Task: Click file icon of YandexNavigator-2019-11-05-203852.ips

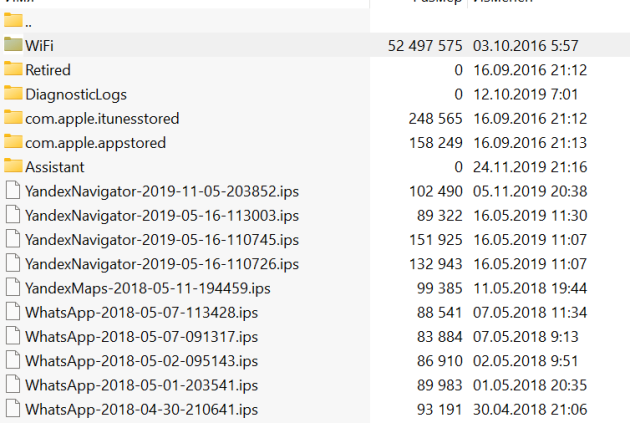Action: [13, 191]
